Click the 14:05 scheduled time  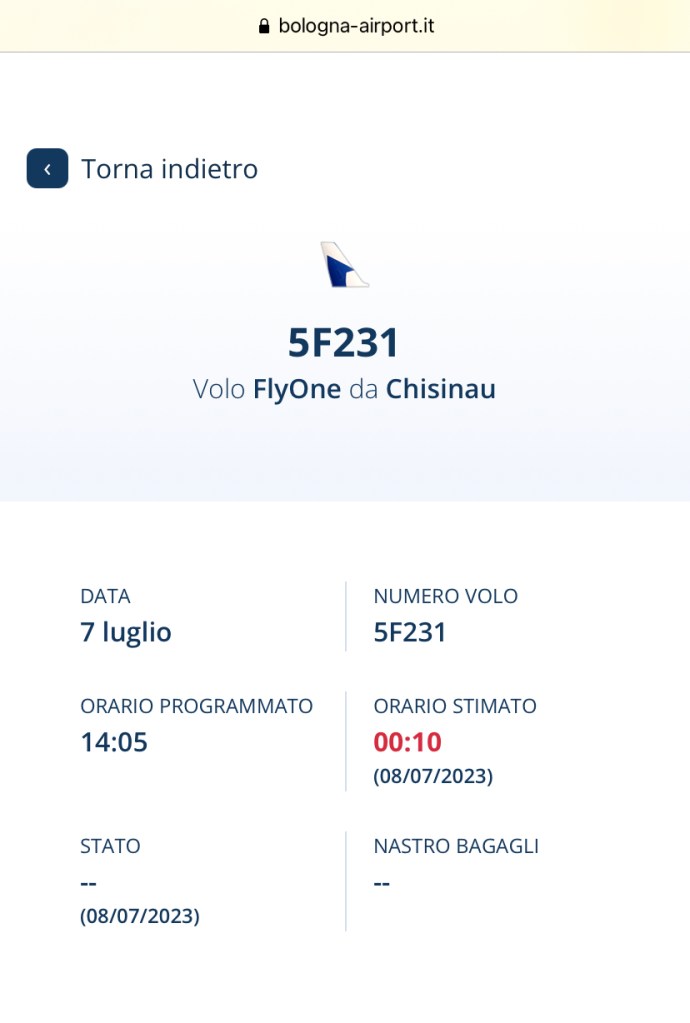click(114, 742)
